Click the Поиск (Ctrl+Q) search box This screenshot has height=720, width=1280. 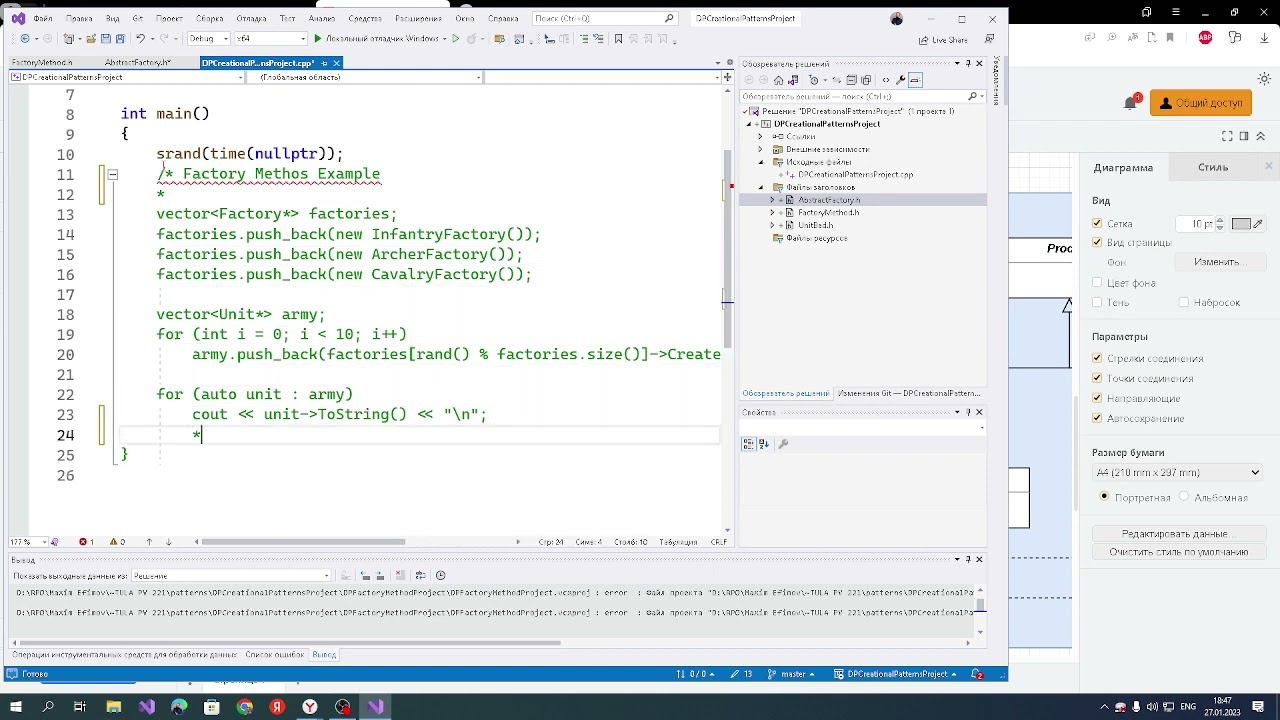click(604, 18)
